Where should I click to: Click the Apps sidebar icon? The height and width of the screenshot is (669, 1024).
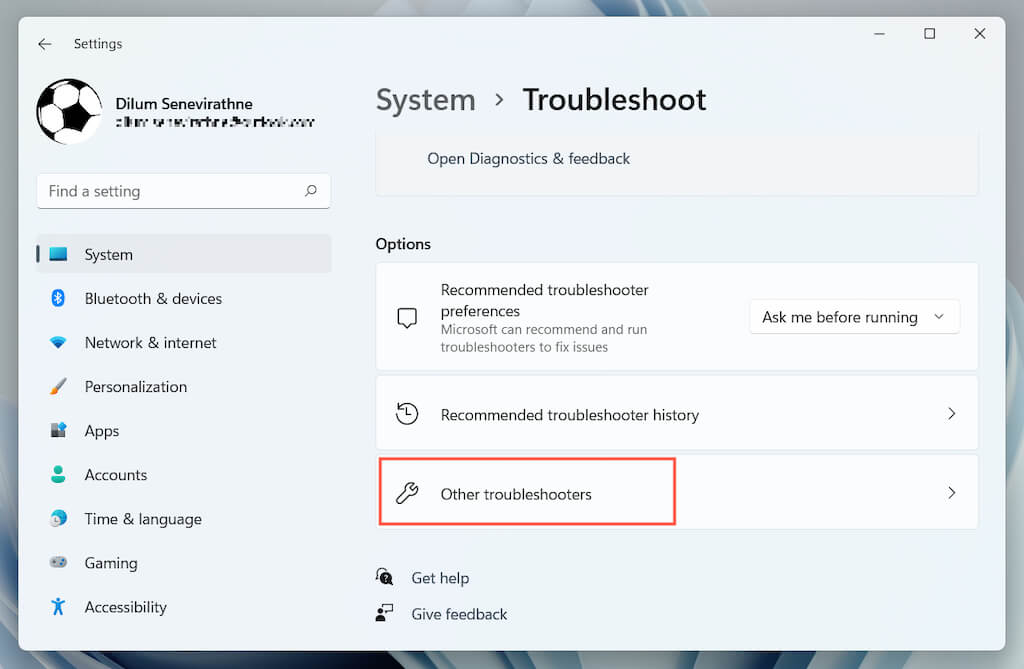[x=60, y=430]
